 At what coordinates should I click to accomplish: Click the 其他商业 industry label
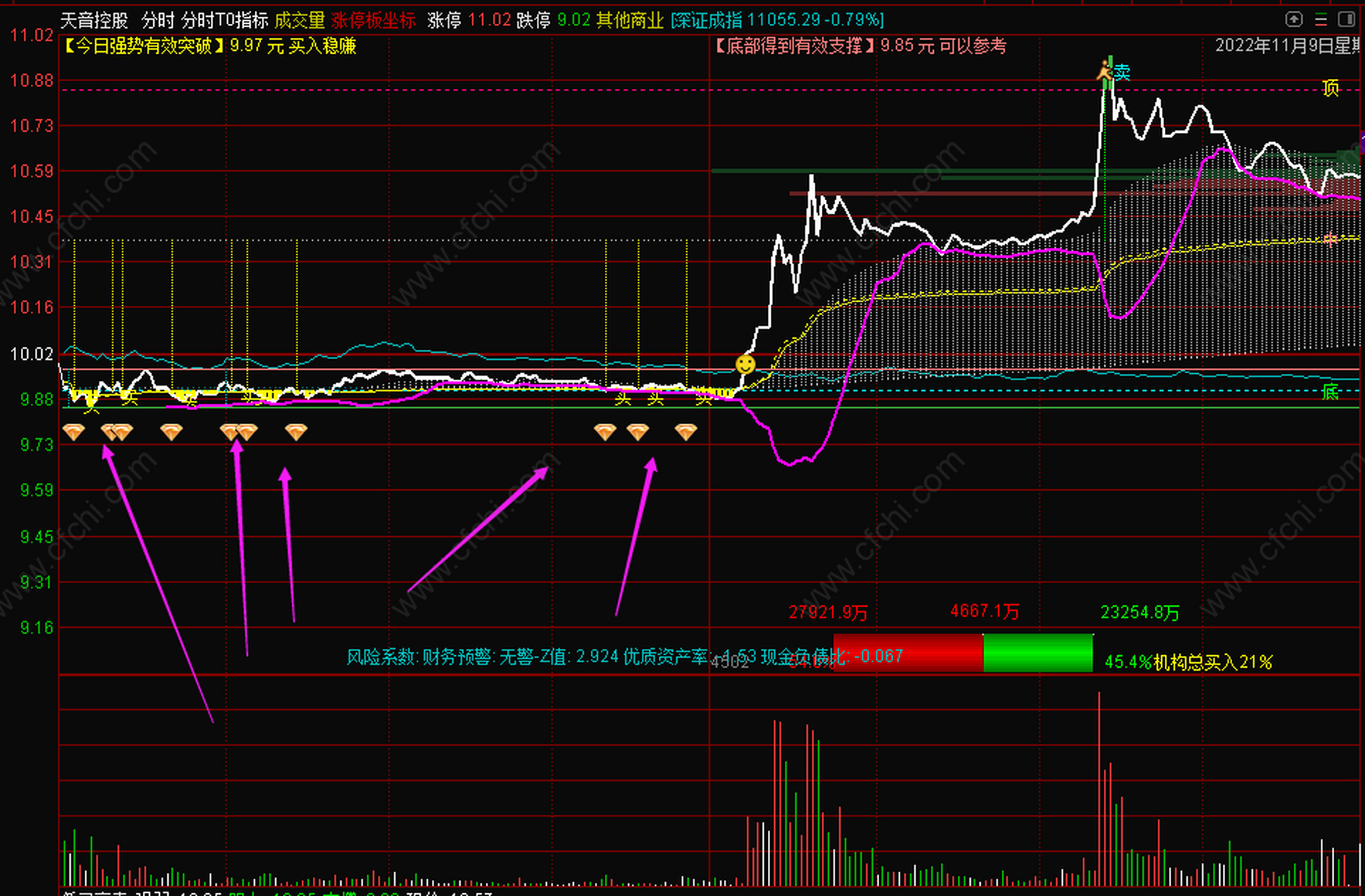click(x=629, y=20)
